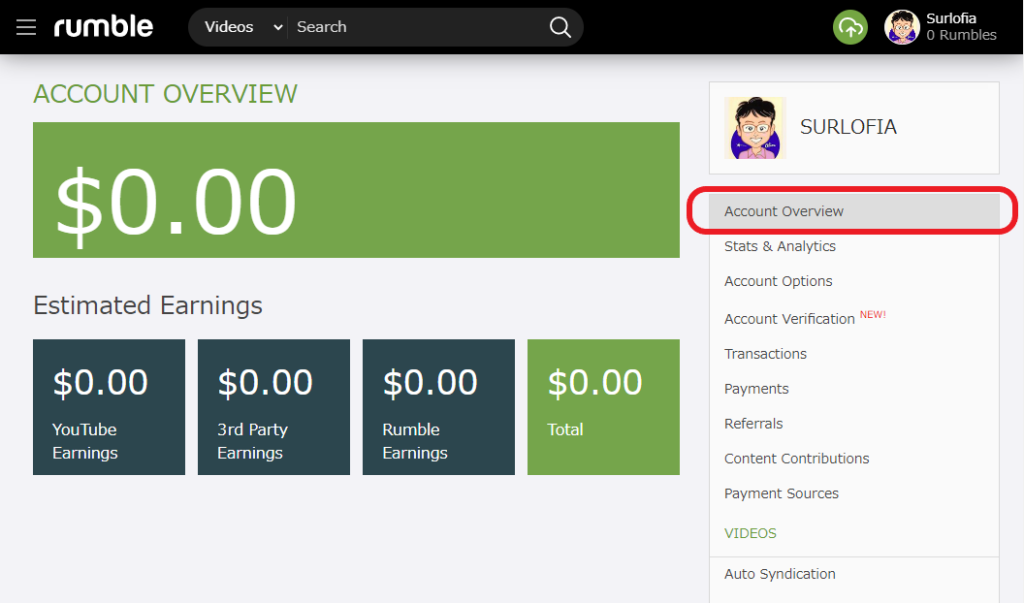The width and height of the screenshot is (1024, 603).
Task: Click the Rumble logo
Action: pyautogui.click(x=103, y=27)
